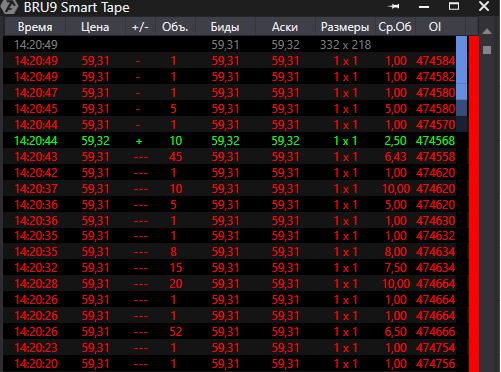
Task: Select the green 59,32 trade row
Action: click(x=230, y=141)
